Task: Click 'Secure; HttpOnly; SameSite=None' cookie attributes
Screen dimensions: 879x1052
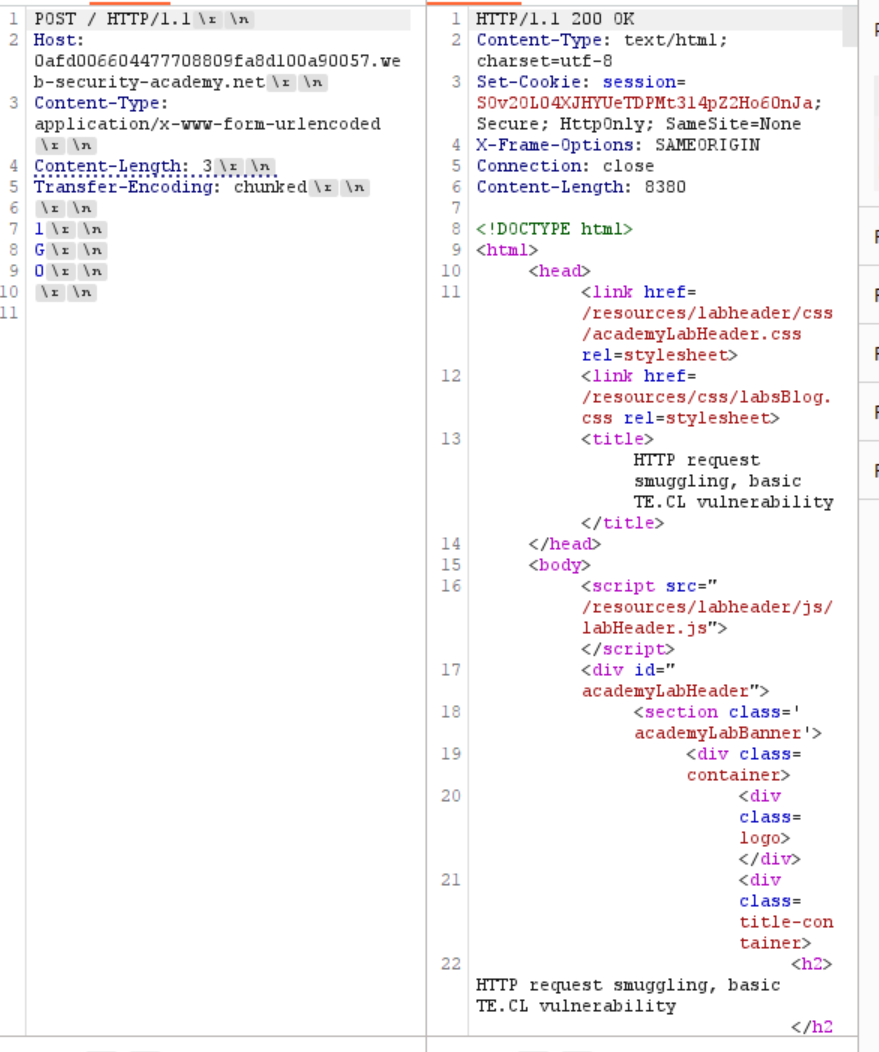Action: (639, 124)
